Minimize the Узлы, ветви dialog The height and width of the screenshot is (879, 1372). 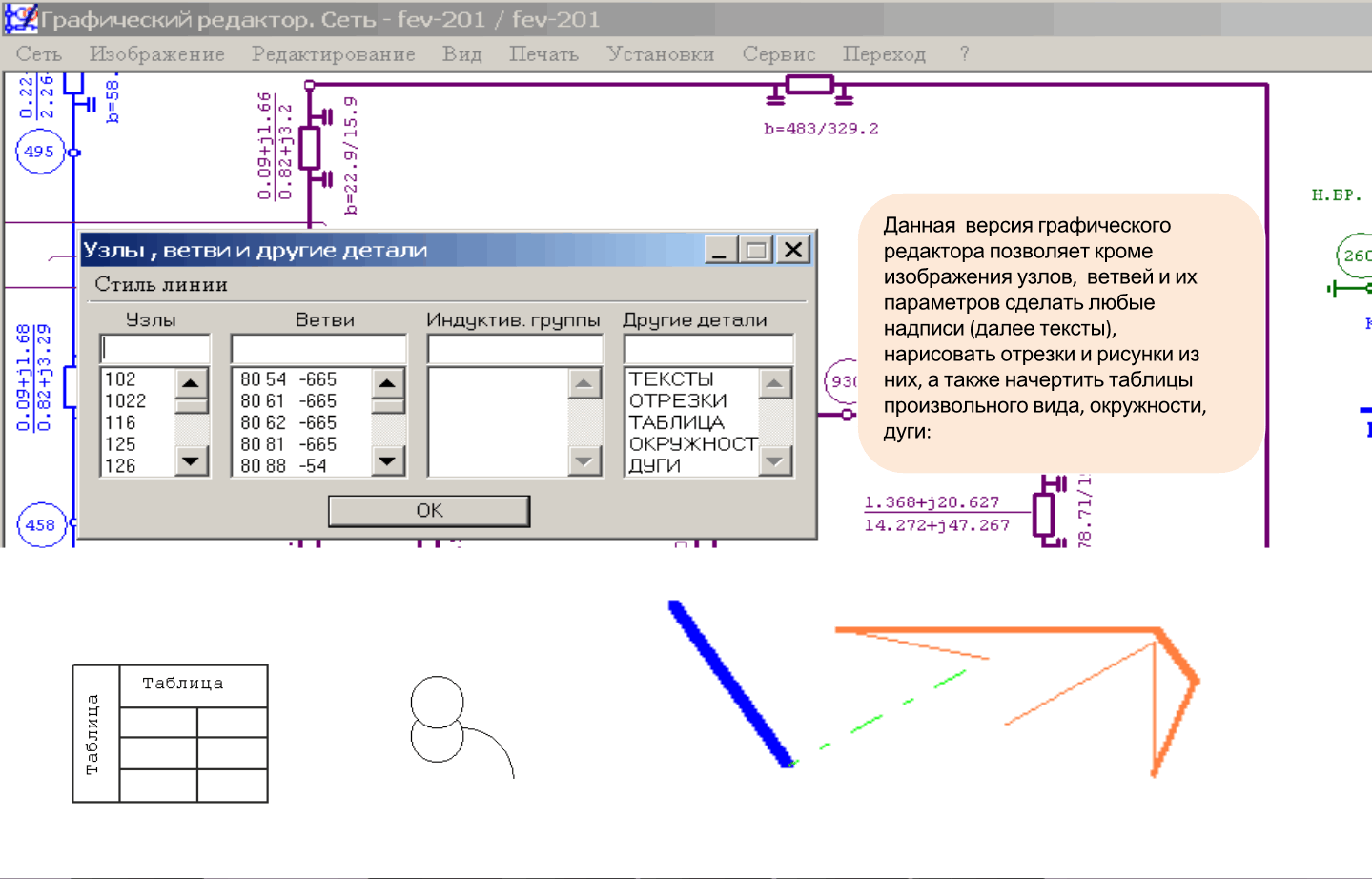pyautogui.click(x=720, y=251)
